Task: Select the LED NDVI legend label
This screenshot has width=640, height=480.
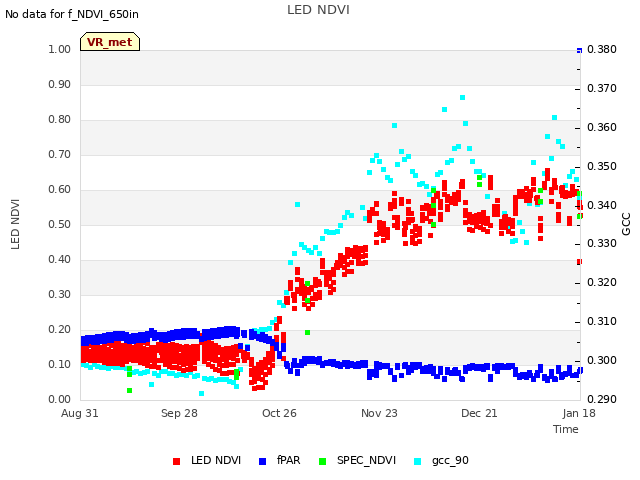Action: [x=216, y=460]
